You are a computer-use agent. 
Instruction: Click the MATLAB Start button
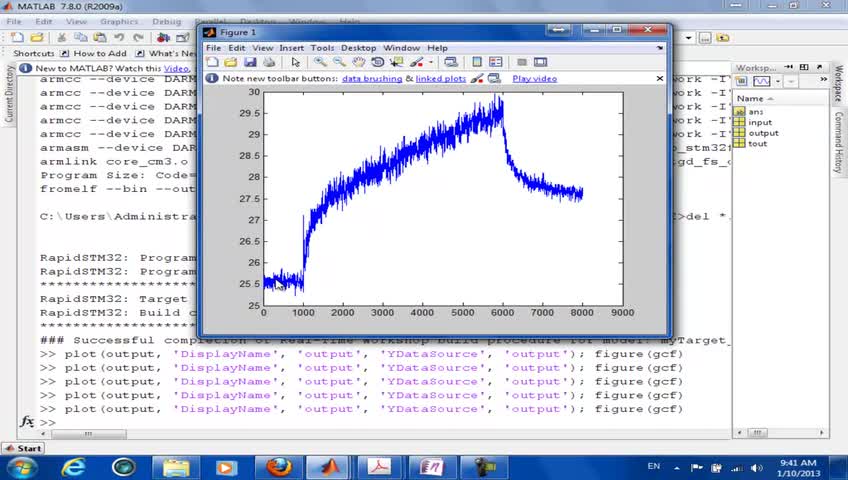tap(23, 449)
